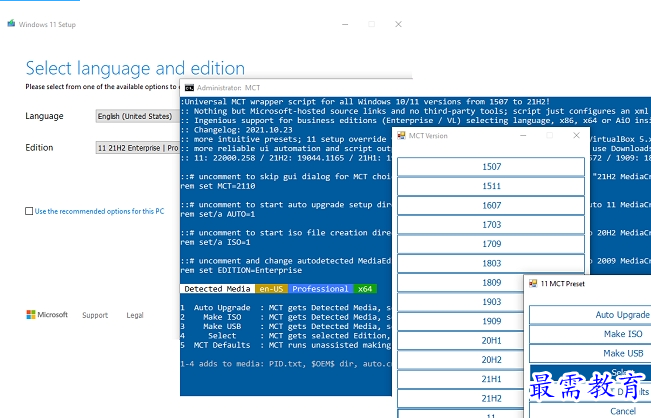
Task: Choose version 1511 in MCT Version
Action: (491, 186)
